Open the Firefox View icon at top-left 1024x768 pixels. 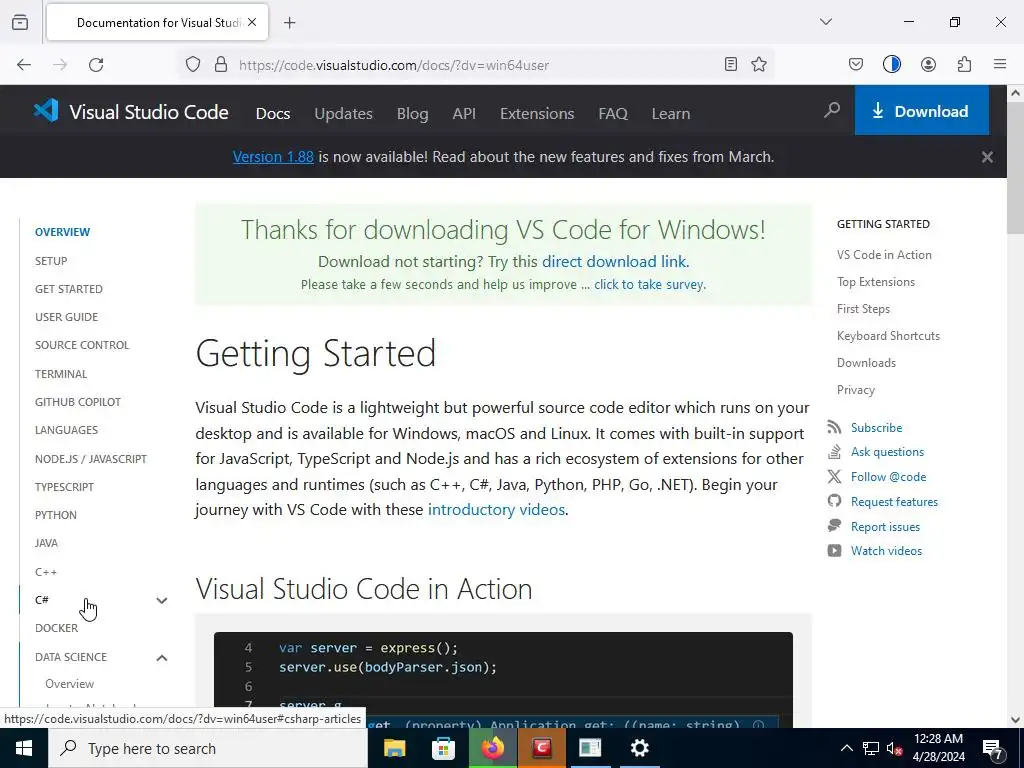(x=20, y=23)
